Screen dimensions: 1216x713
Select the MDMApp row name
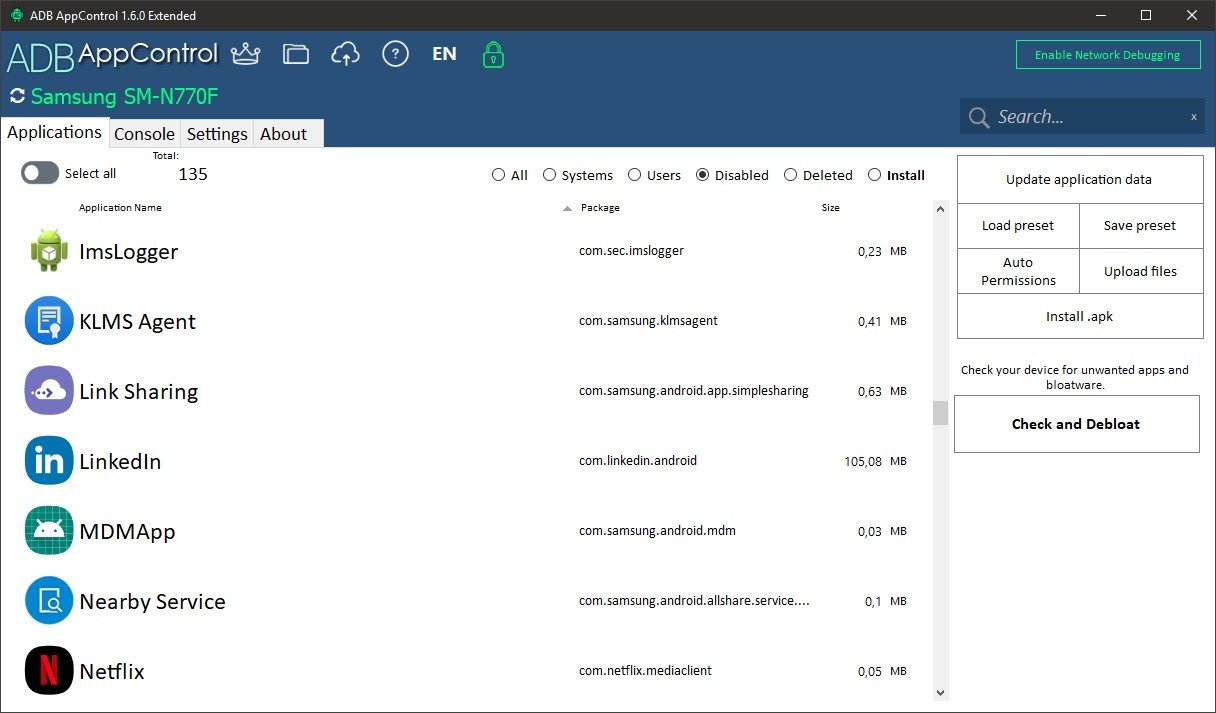[127, 532]
